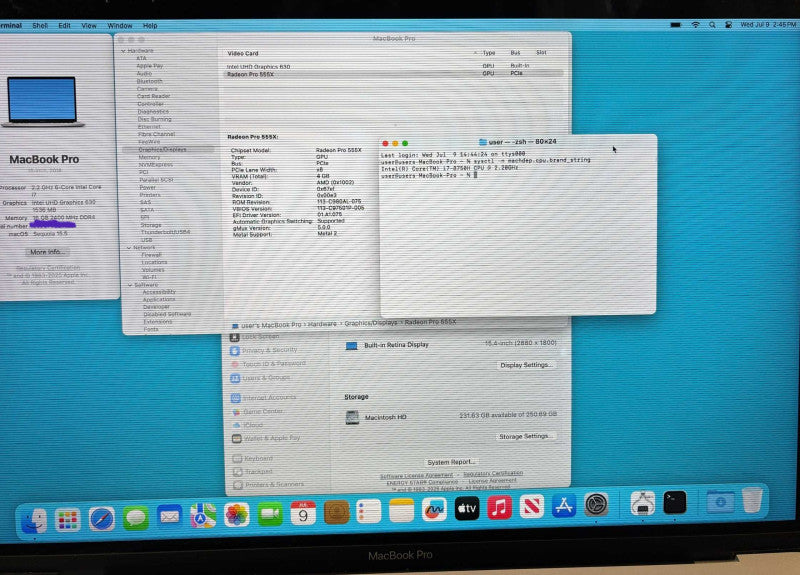Open the Trash in the Dock
The width and height of the screenshot is (800, 575).
[752, 500]
